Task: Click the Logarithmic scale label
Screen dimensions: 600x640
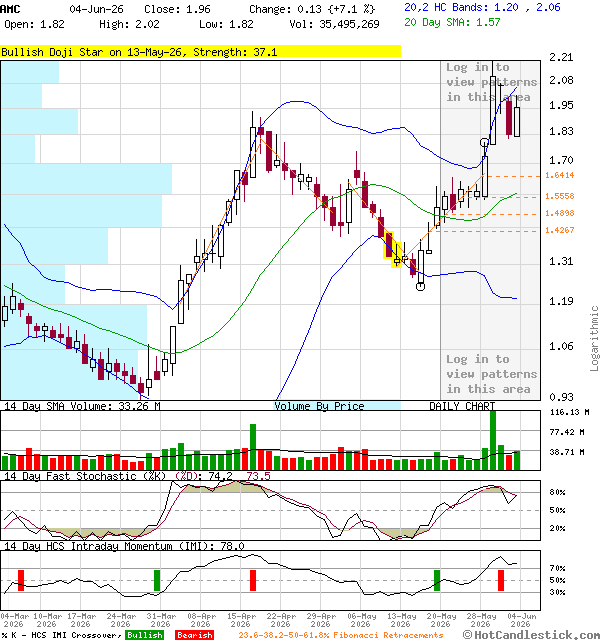Action: point(594,338)
